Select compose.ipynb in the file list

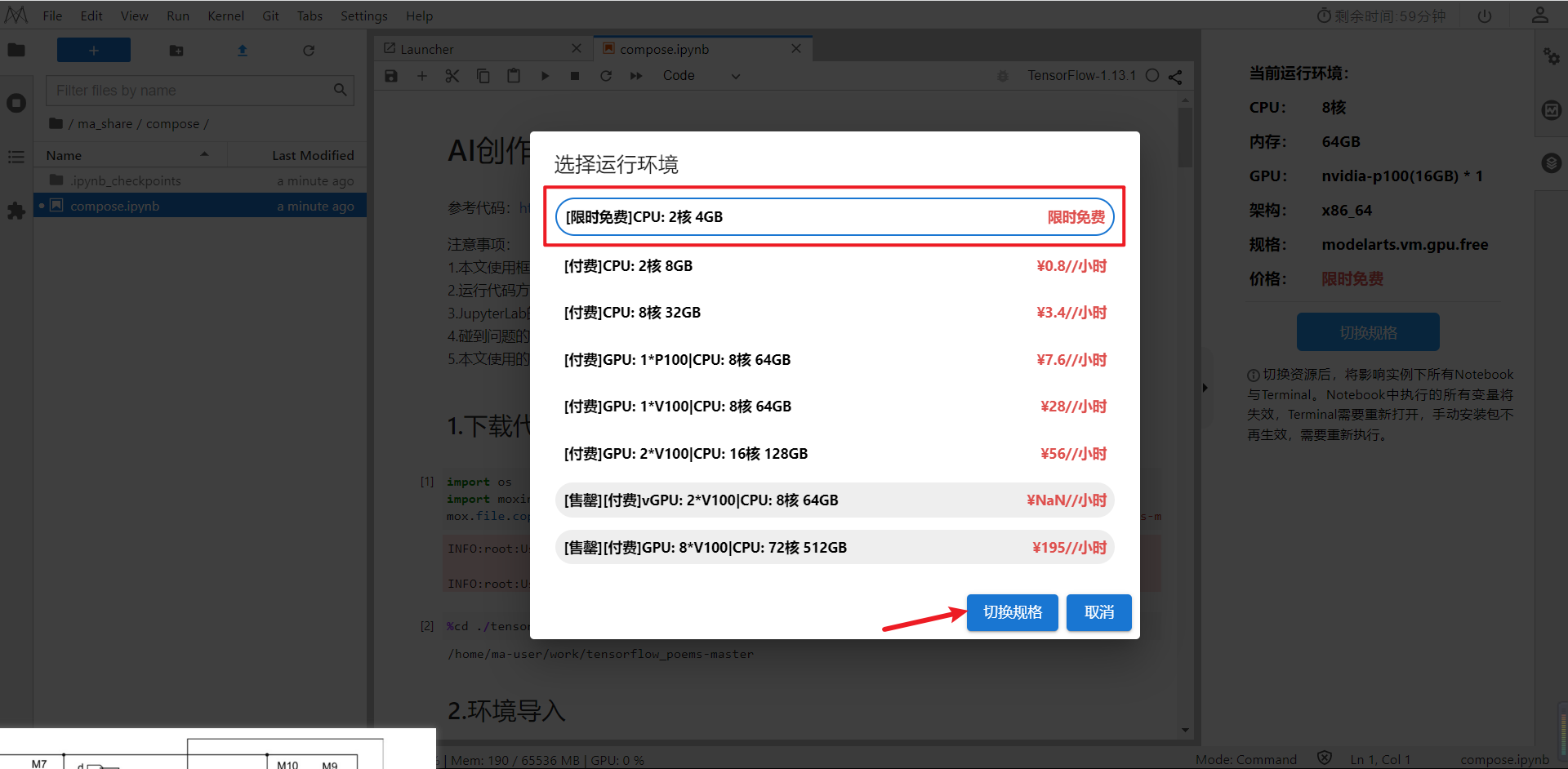pyautogui.click(x=200, y=206)
